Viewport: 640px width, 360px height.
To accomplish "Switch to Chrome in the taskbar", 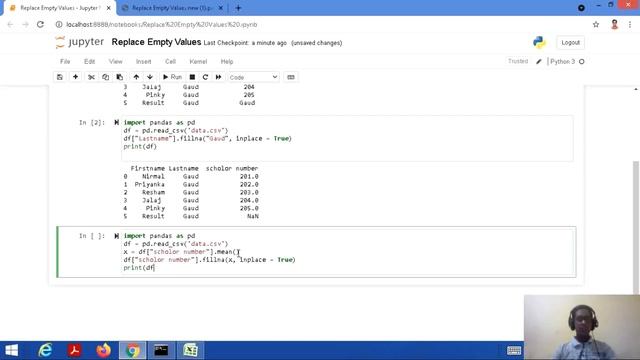I will point(132,350).
